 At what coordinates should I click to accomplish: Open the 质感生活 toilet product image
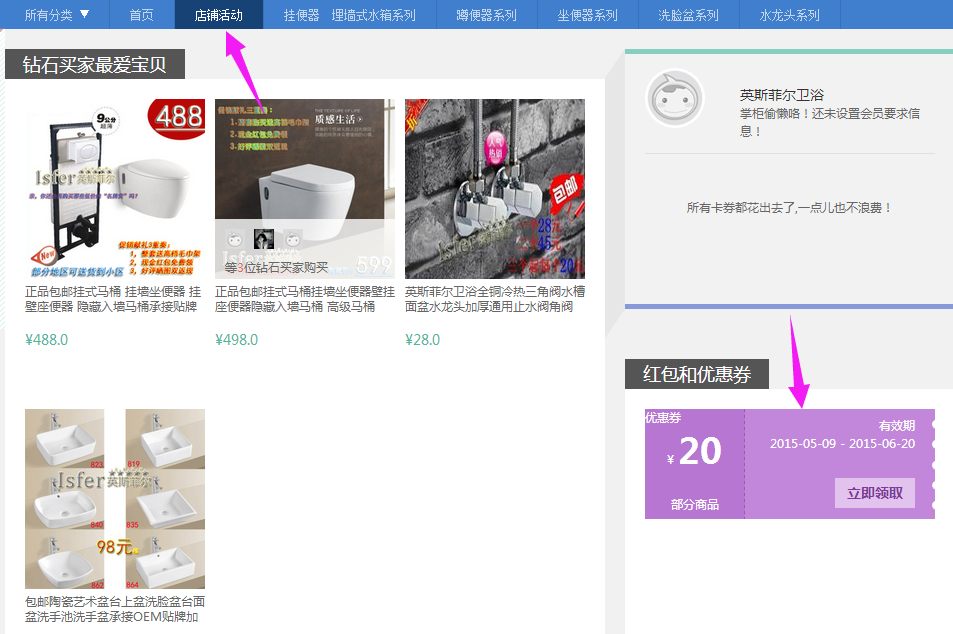tap(304, 189)
